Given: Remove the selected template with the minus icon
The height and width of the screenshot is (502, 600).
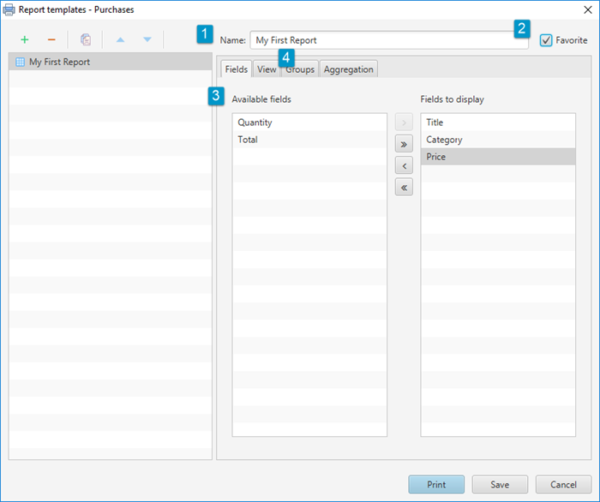Looking at the screenshot, I should click(52, 39).
